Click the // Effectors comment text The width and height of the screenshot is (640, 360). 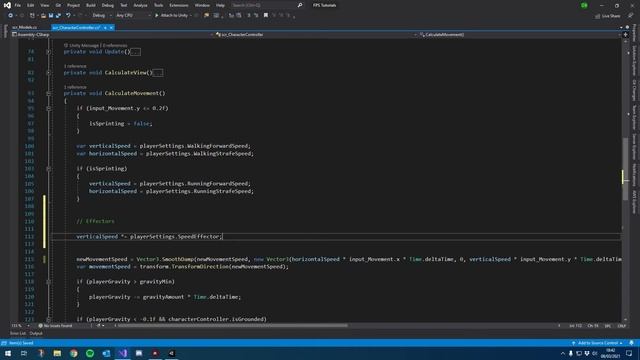[96, 221]
